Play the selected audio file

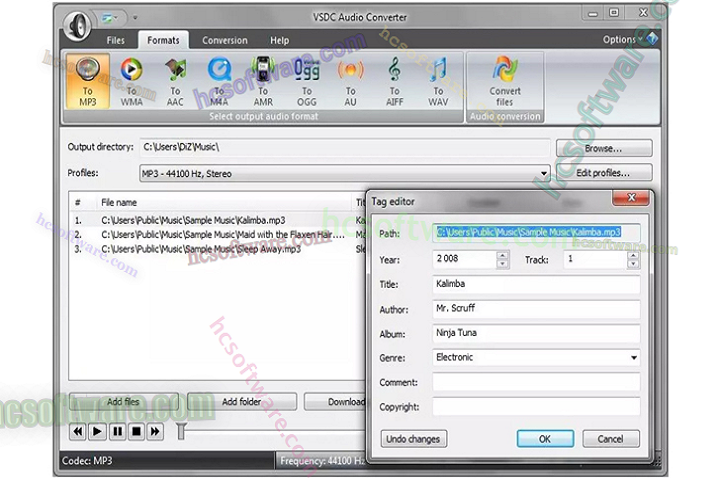(97, 431)
